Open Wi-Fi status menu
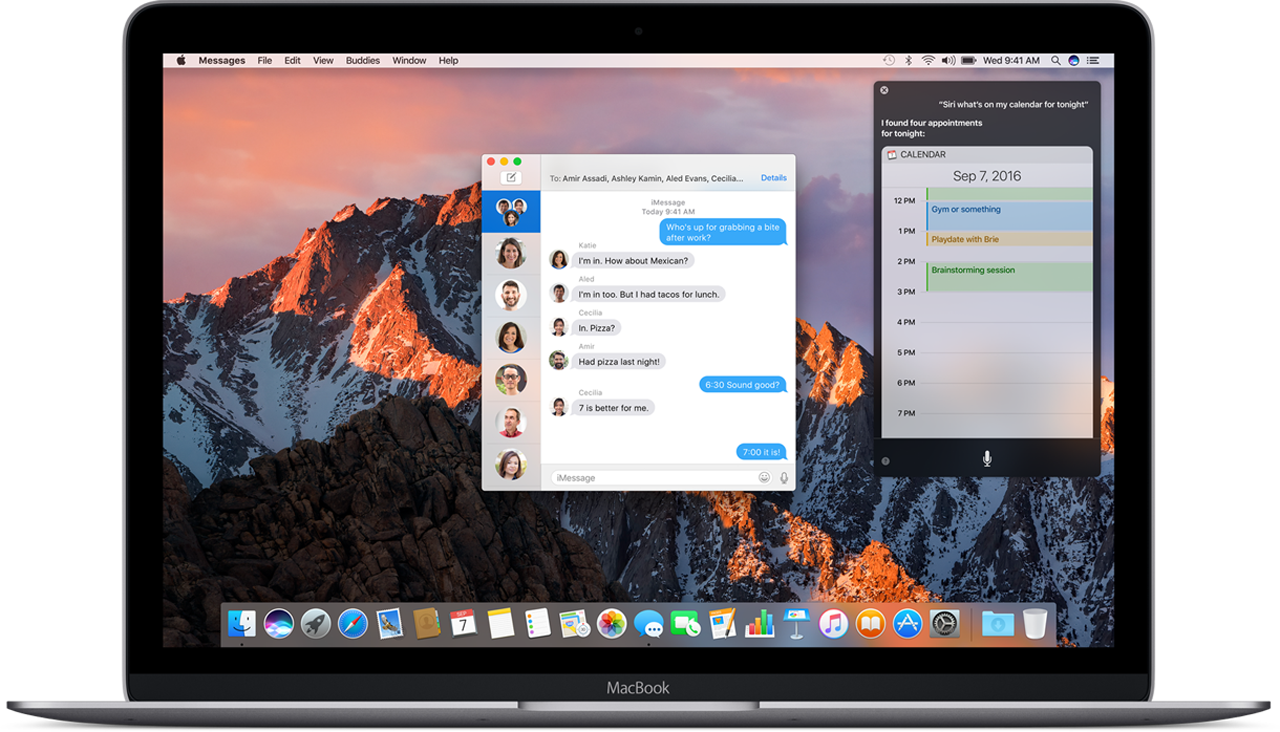This screenshot has width=1280, height=732. coord(928,61)
